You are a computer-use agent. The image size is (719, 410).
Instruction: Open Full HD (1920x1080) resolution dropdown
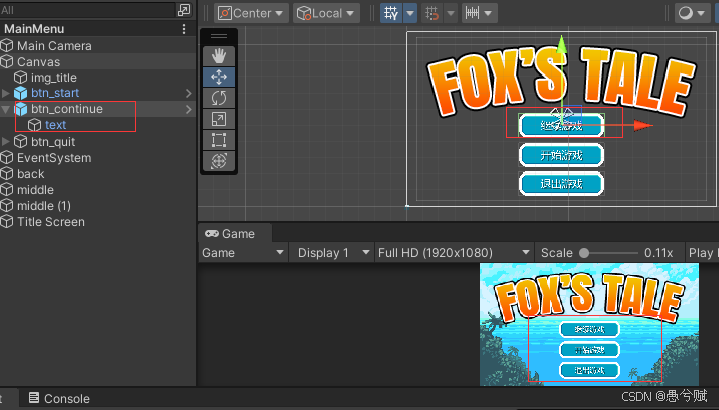pyautogui.click(x=454, y=253)
